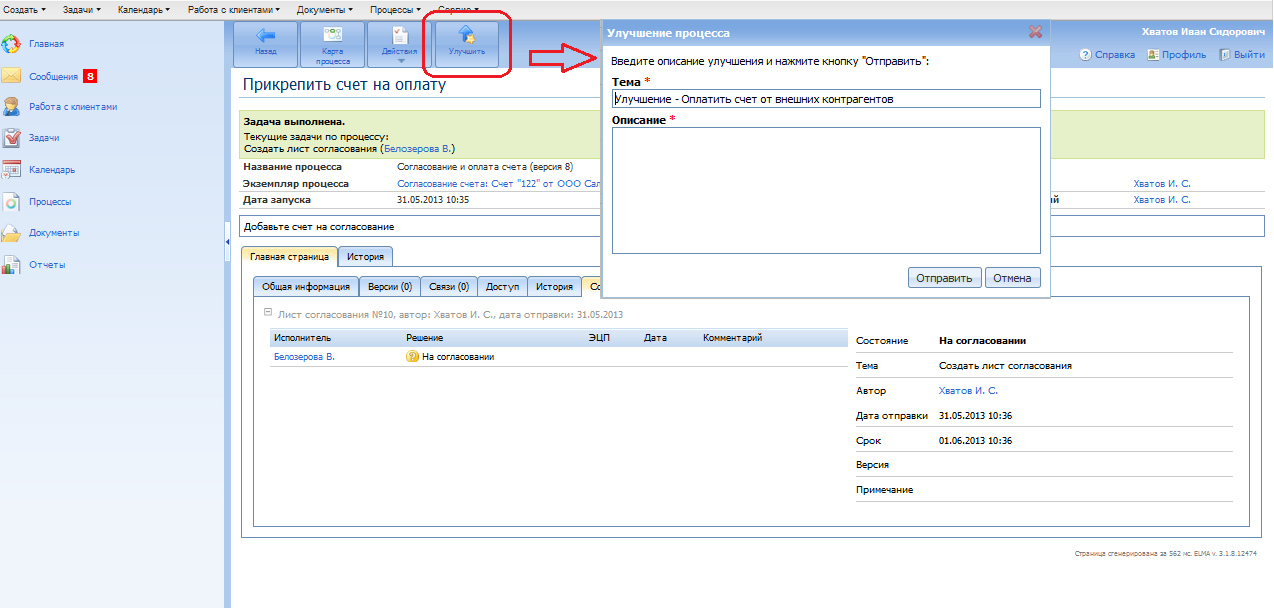Screen dimensions: 1274x608
Task: Open the Документы folder icon in sidebar
Action: (x=12, y=233)
